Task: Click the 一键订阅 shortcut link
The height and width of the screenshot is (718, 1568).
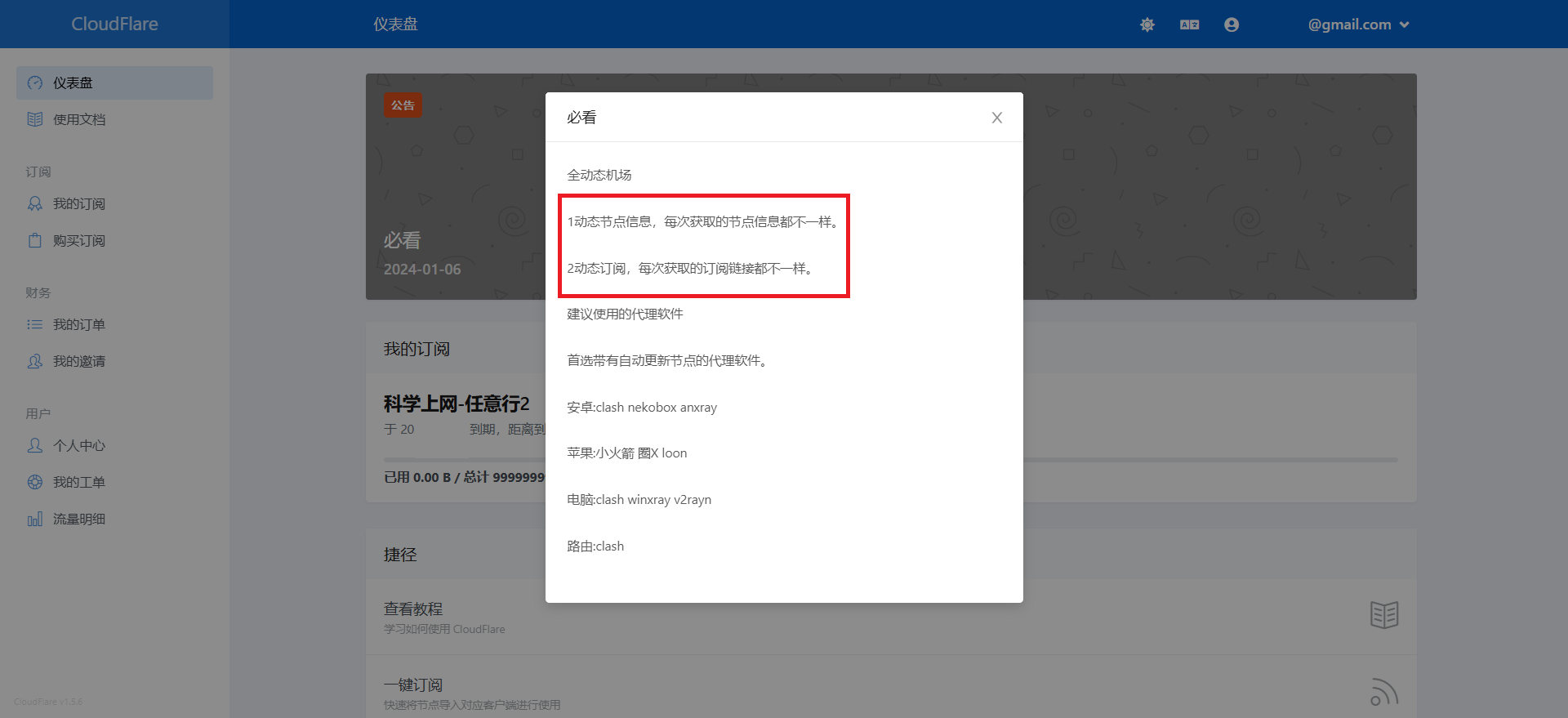Action: [x=413, y=685]
